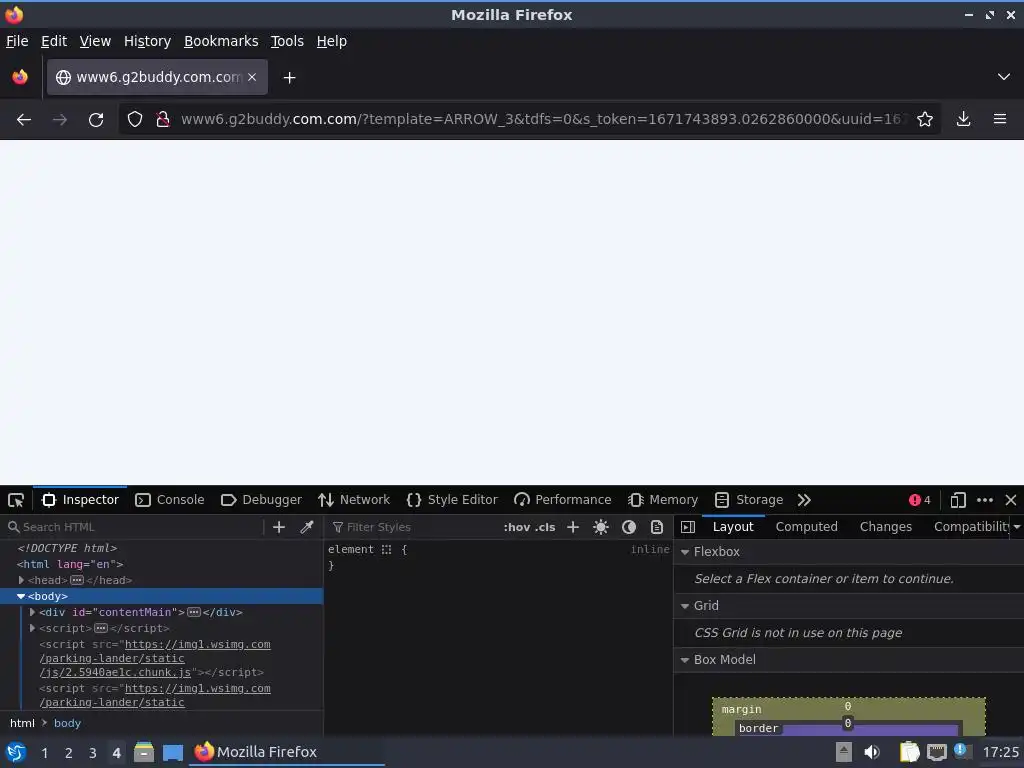The image size is (1024, 768).
Task: Switch to workspace 2 in taskbar
Action: pyautogui.click(x=69, y=753)
